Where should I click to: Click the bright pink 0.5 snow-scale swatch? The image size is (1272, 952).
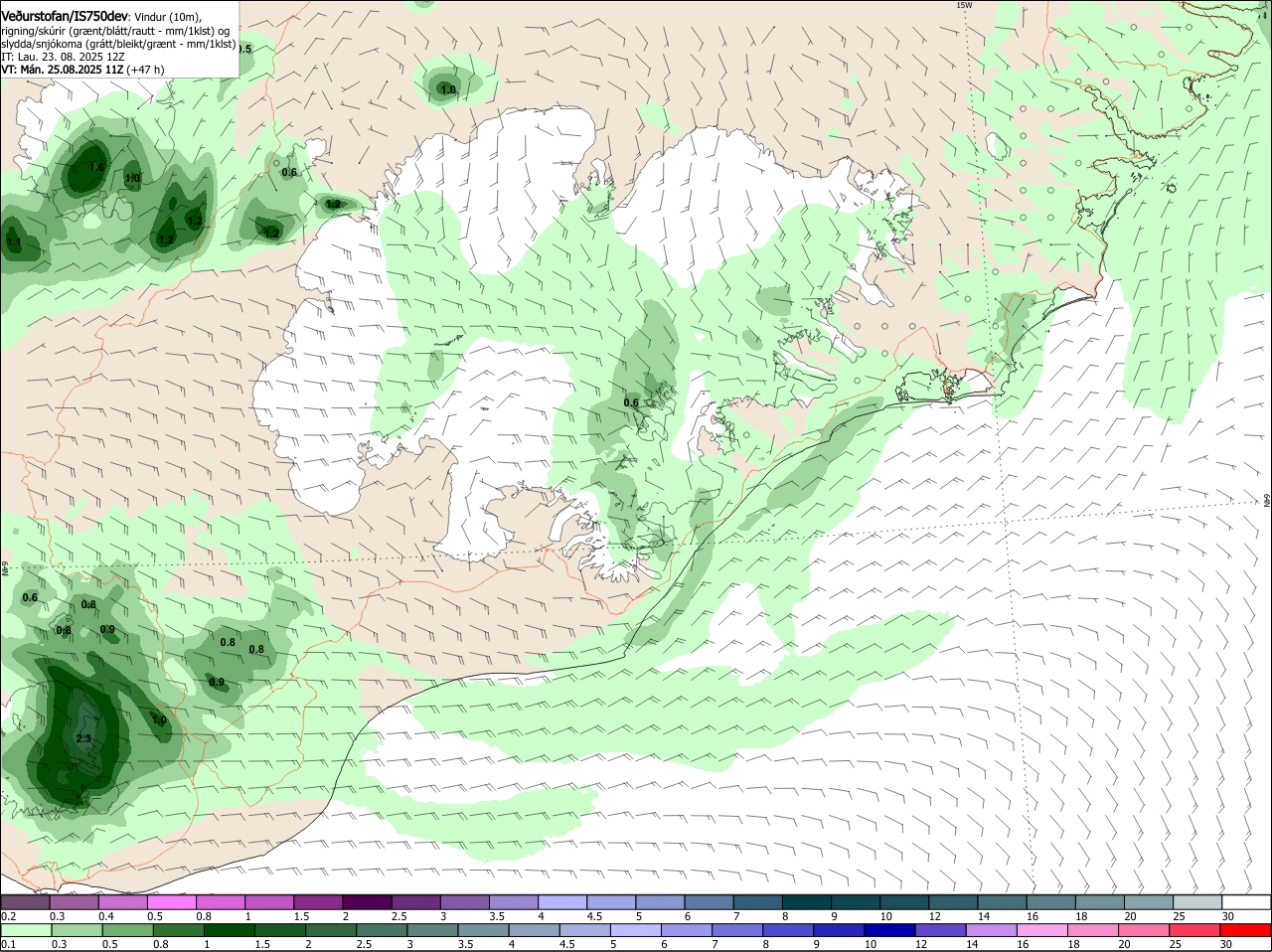click(x=171, y=901)
